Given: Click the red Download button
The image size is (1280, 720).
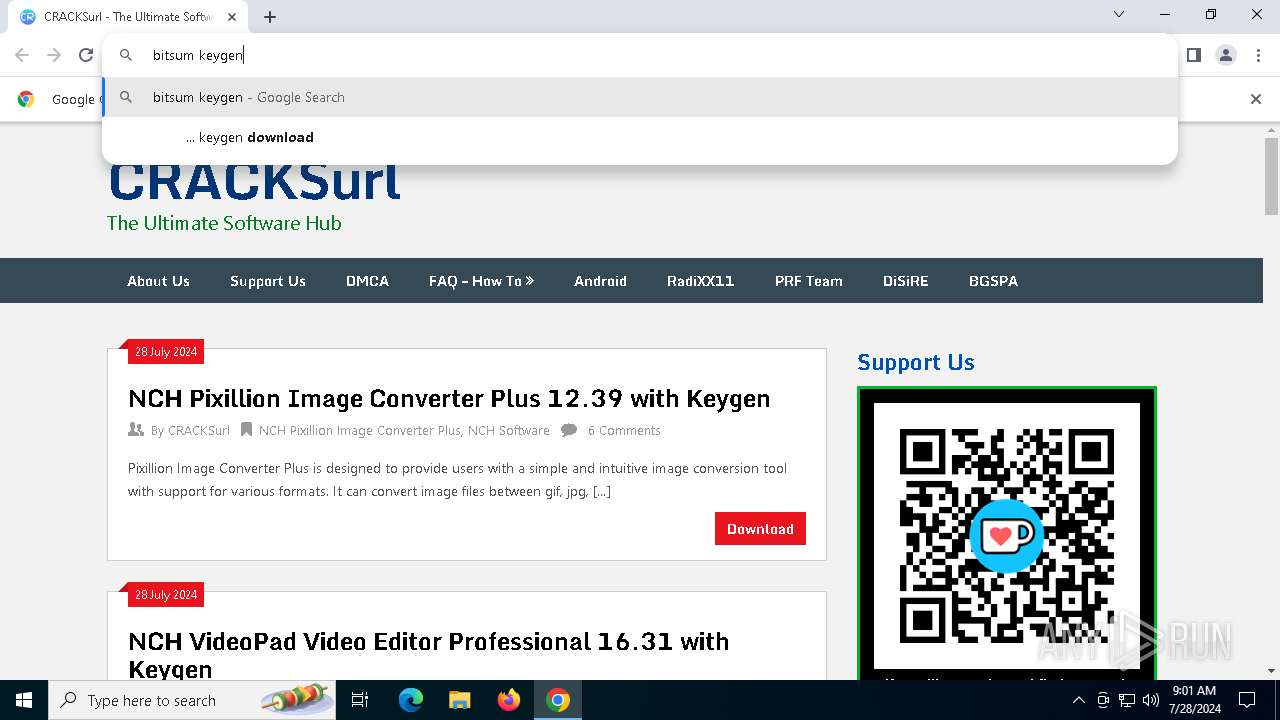Looking at the screenshot, I should coord(760,529).
